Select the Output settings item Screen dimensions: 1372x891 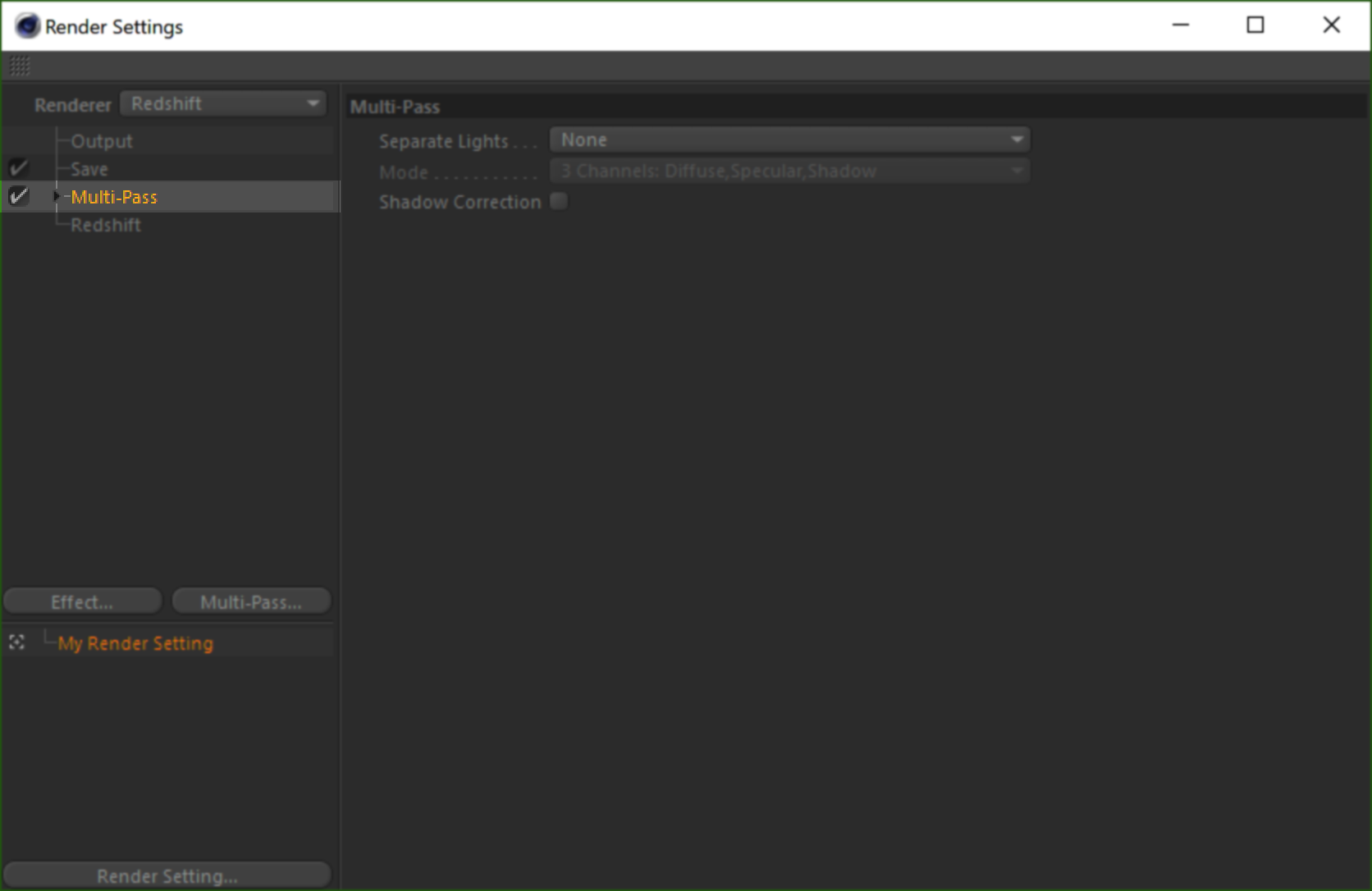click(x=101, y=141)
